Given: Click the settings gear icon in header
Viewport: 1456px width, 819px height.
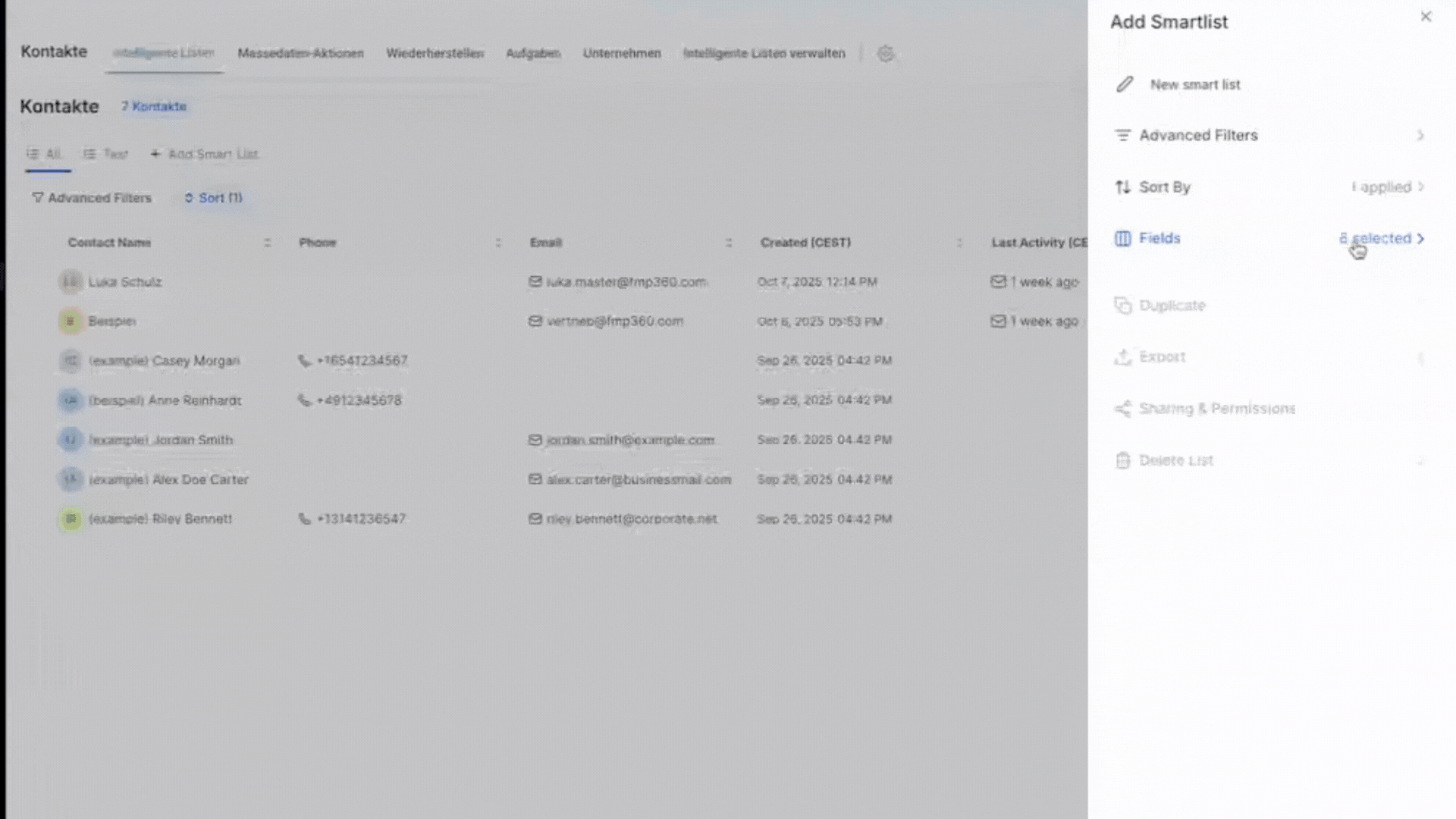Looking at the screenshot, I should pos(885,54).
